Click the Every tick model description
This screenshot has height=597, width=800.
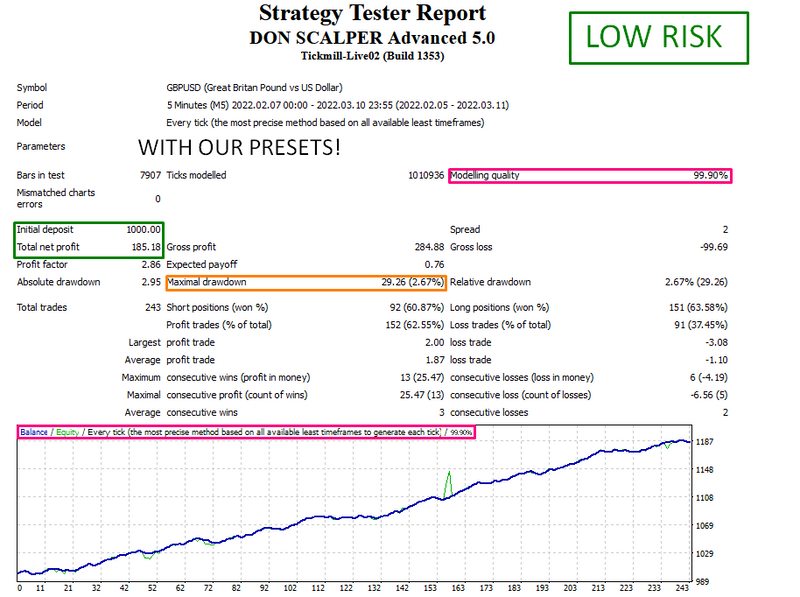tap(325, 123)
